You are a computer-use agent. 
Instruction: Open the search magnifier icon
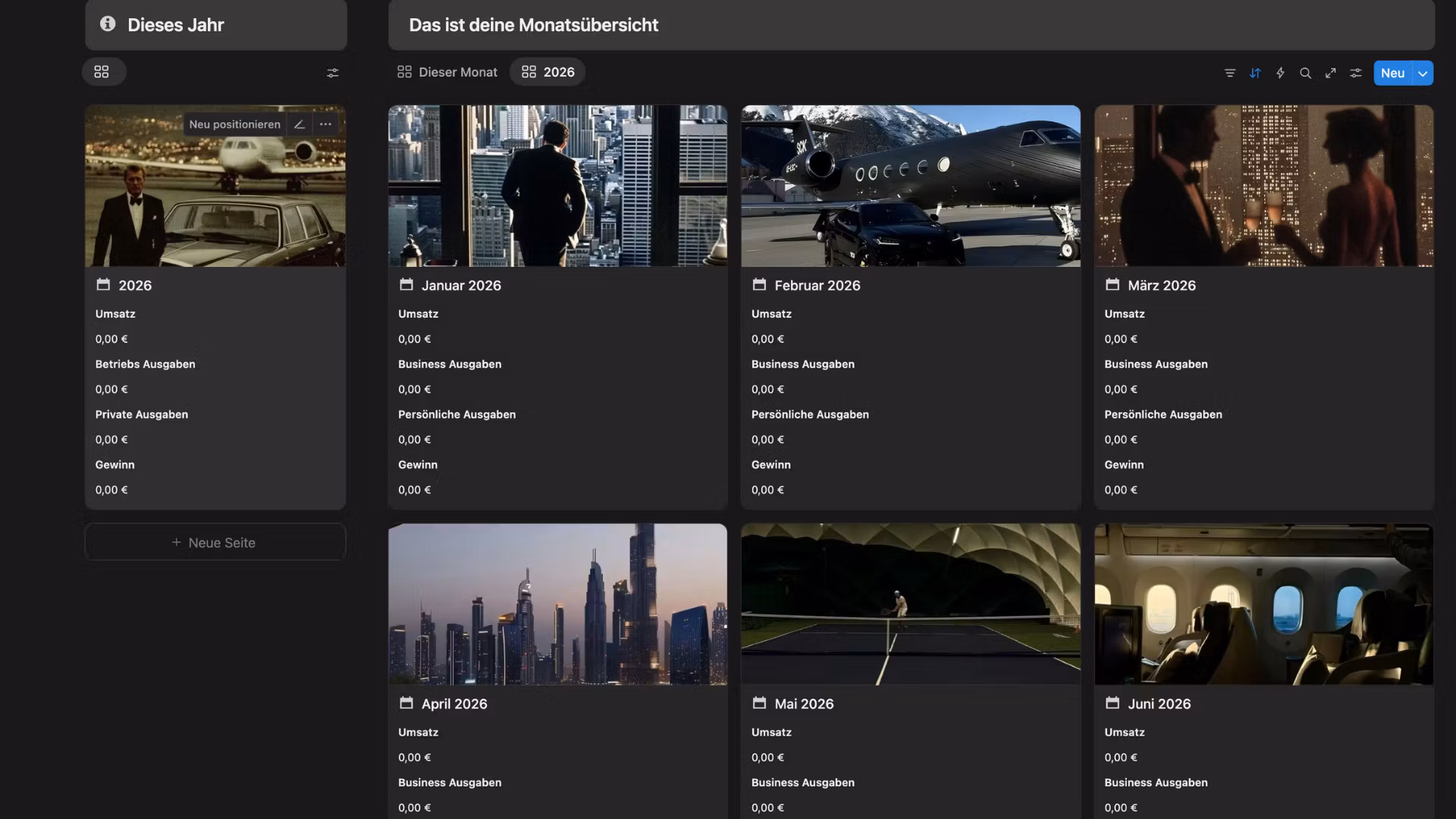[x=1305, y=73]
